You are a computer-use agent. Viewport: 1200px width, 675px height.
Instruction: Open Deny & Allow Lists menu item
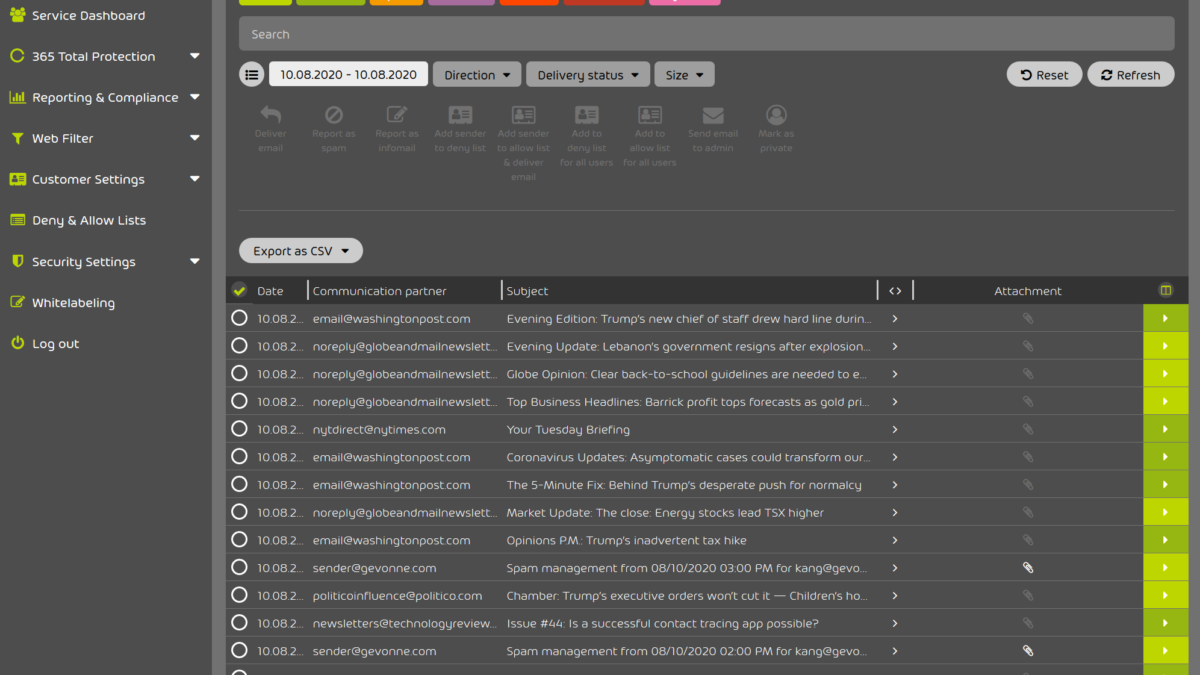click(x=88, y=220)
